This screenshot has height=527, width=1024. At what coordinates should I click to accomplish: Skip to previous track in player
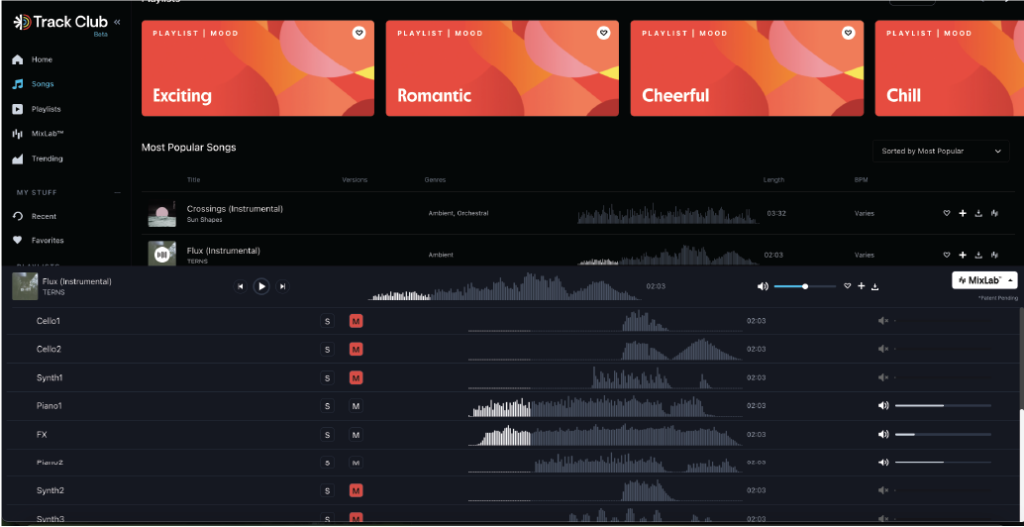pos(240,286)
